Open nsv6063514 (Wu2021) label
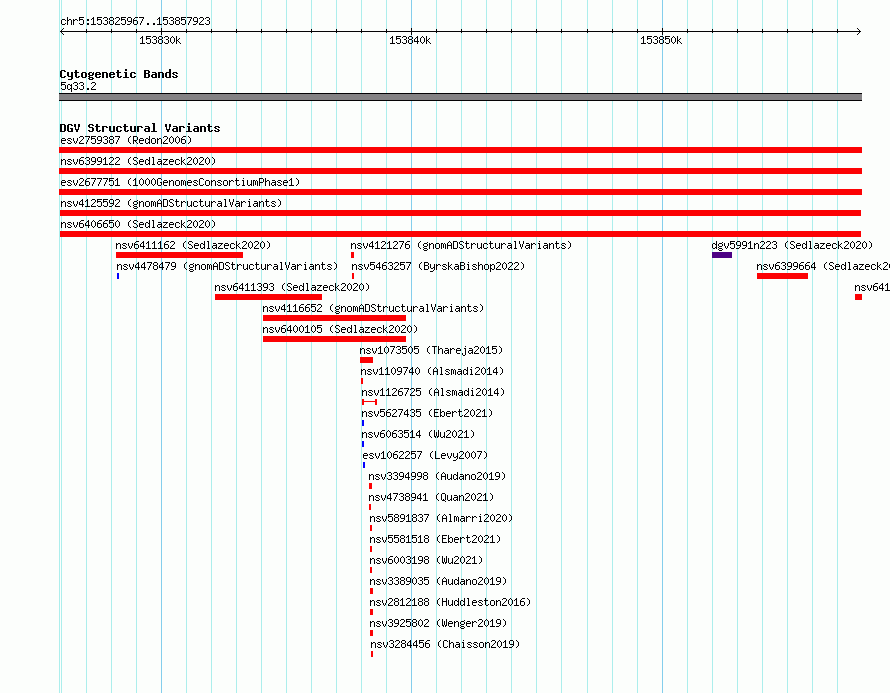 point(418,434)
